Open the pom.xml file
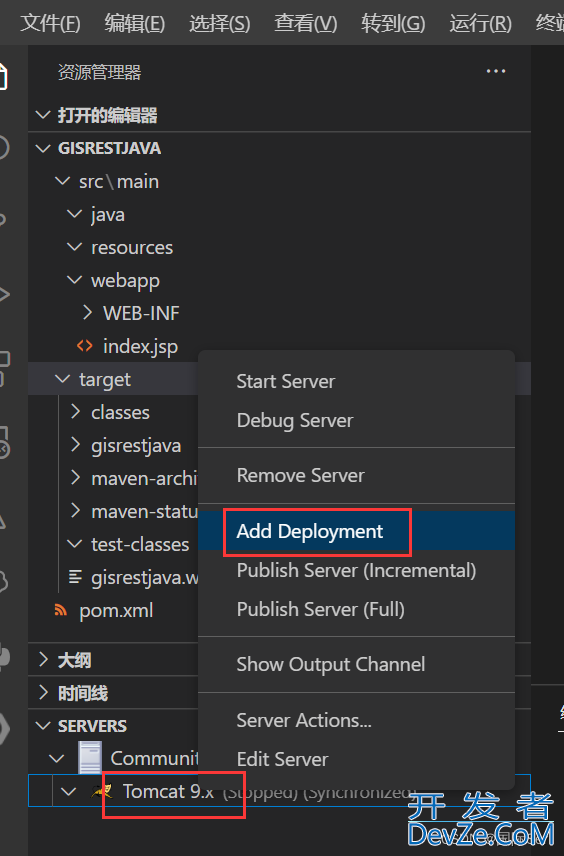Image resolution: width=564 pixels, height=856 pixels. pos(116,610)
